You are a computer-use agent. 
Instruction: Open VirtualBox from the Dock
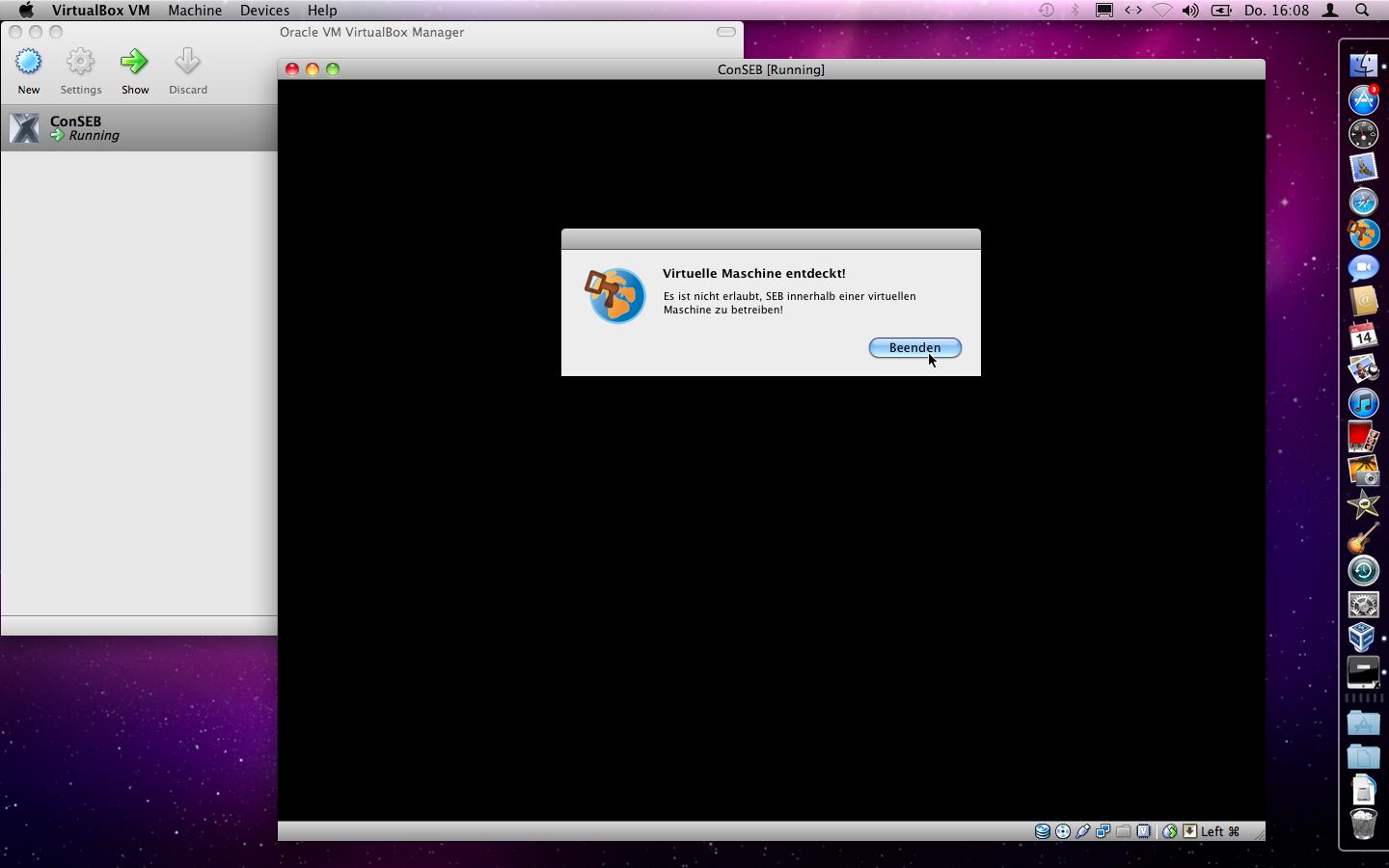pos(1363,637)
